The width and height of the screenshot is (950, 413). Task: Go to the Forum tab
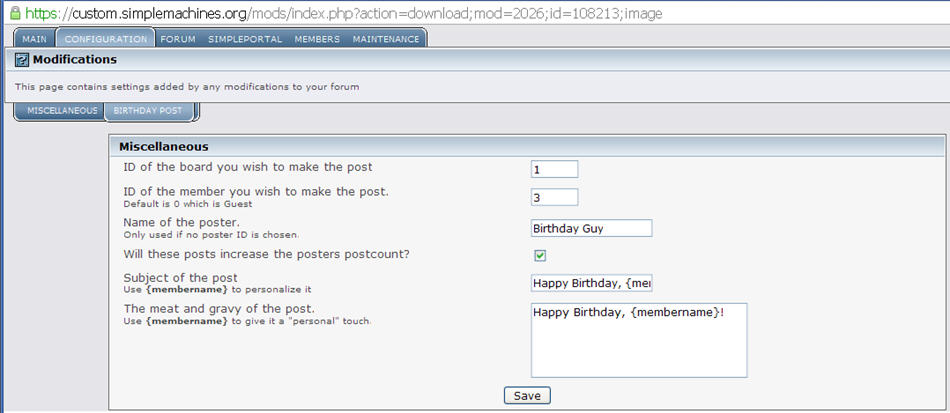point(178,39)
